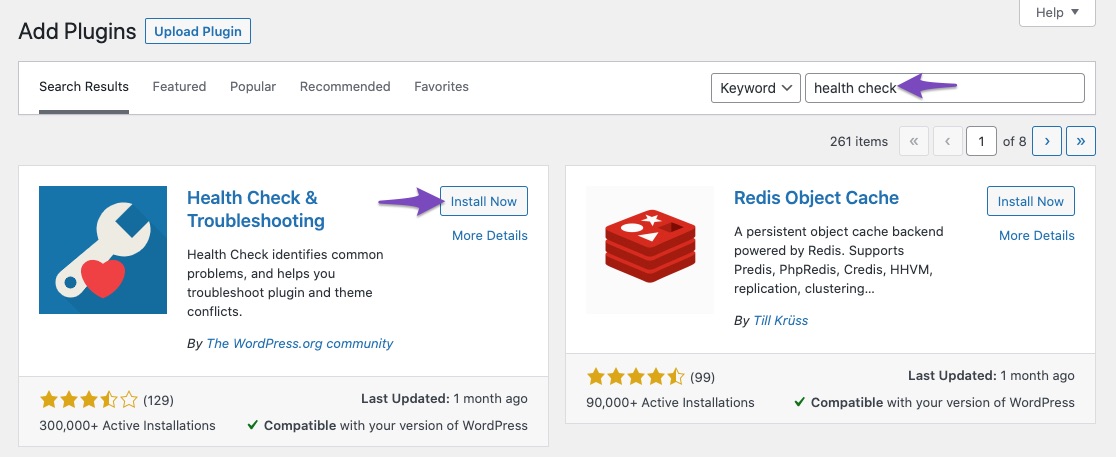
Task: Go to the previous results page
Action: (x=947, y=141)
